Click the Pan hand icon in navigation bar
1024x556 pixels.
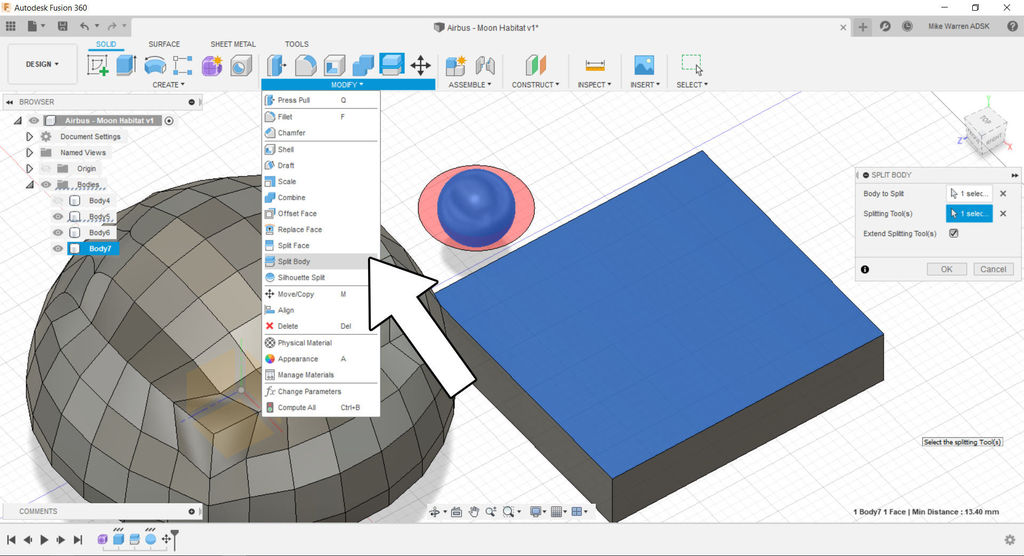(x=473, y=512)
